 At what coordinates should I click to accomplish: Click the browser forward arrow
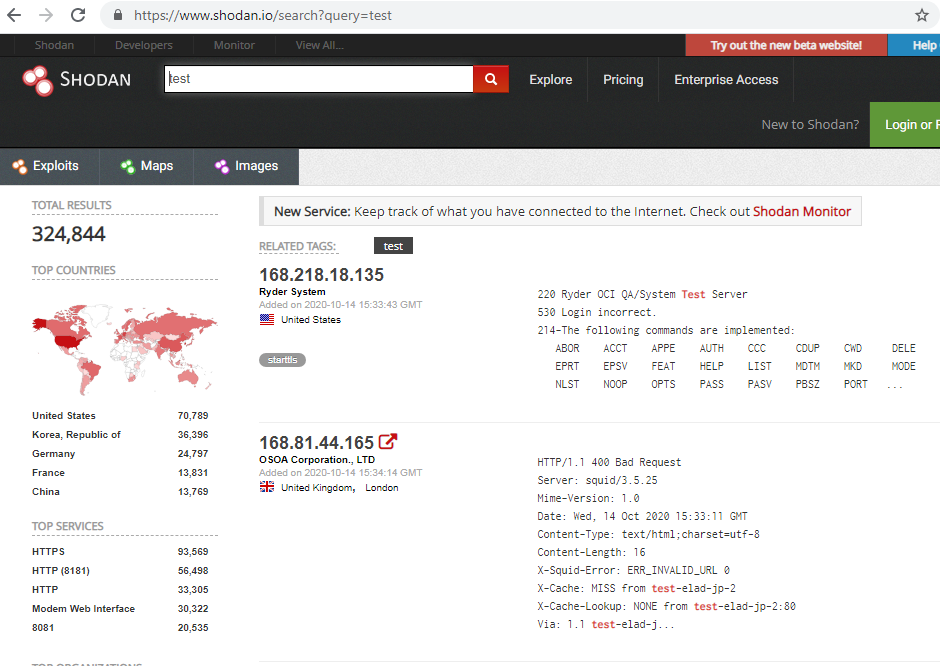[46, 15]
